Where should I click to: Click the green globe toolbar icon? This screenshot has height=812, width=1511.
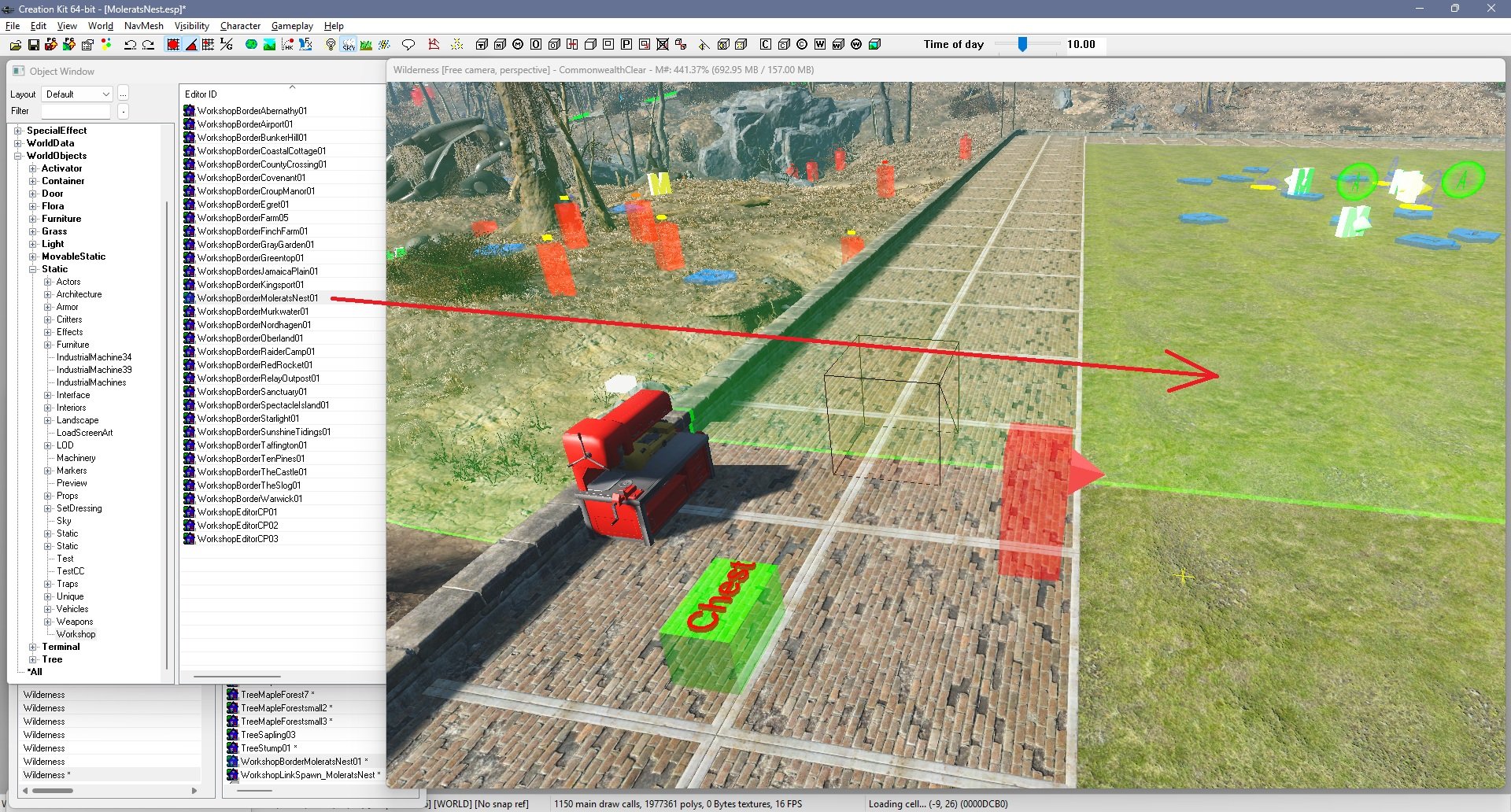[x=251, y=45]
